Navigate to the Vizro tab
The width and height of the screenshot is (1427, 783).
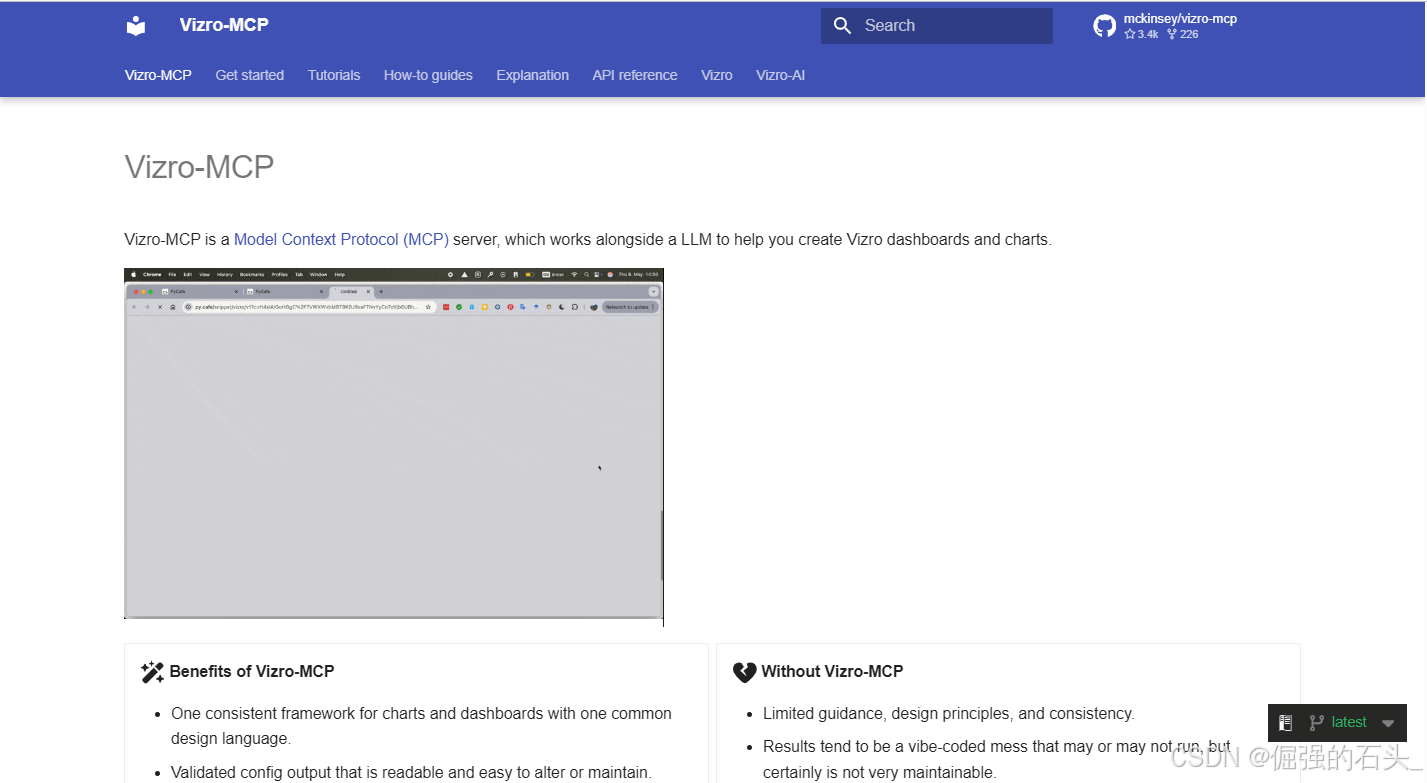[x=717, y=75]
